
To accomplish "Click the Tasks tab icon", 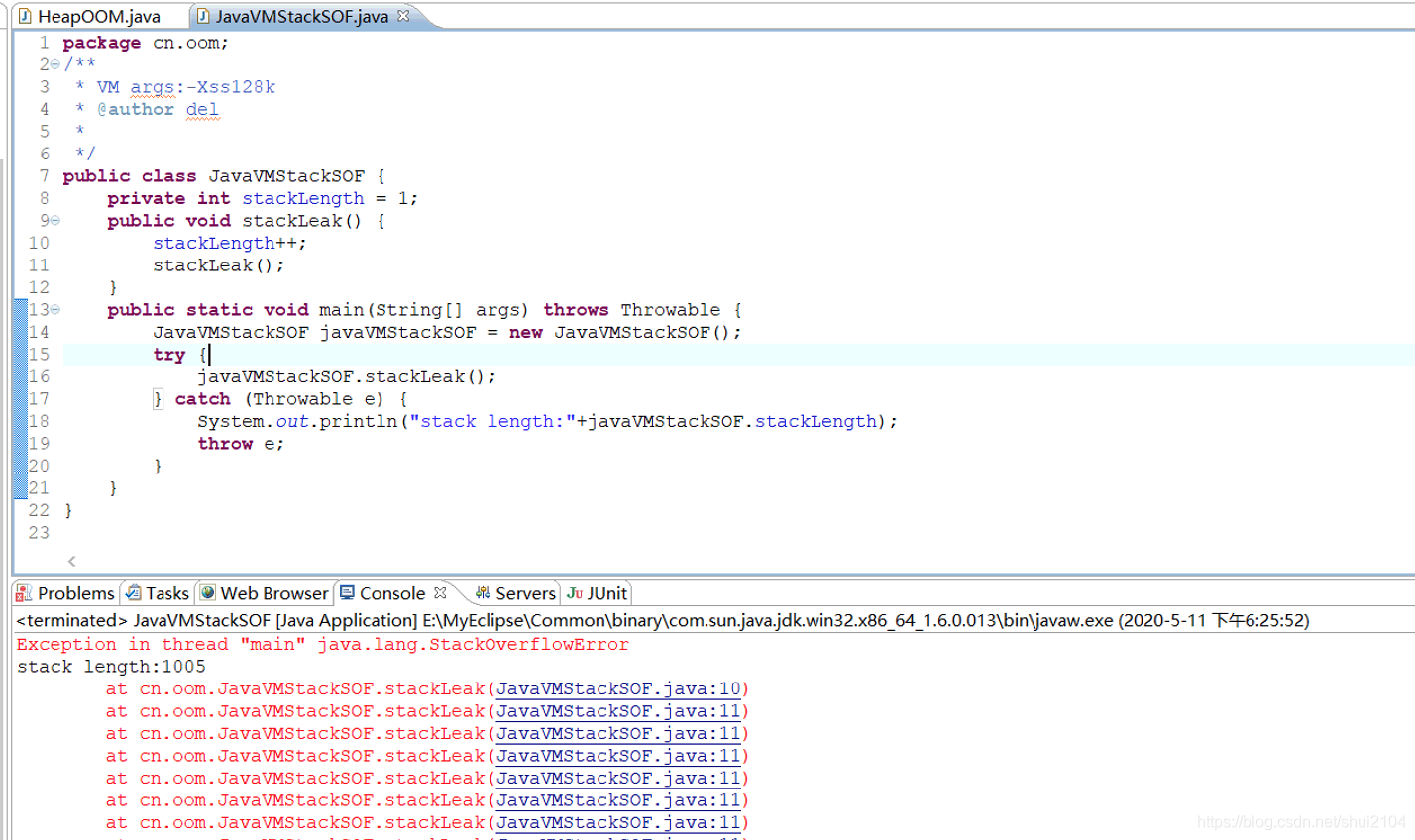I will [133, 593].
